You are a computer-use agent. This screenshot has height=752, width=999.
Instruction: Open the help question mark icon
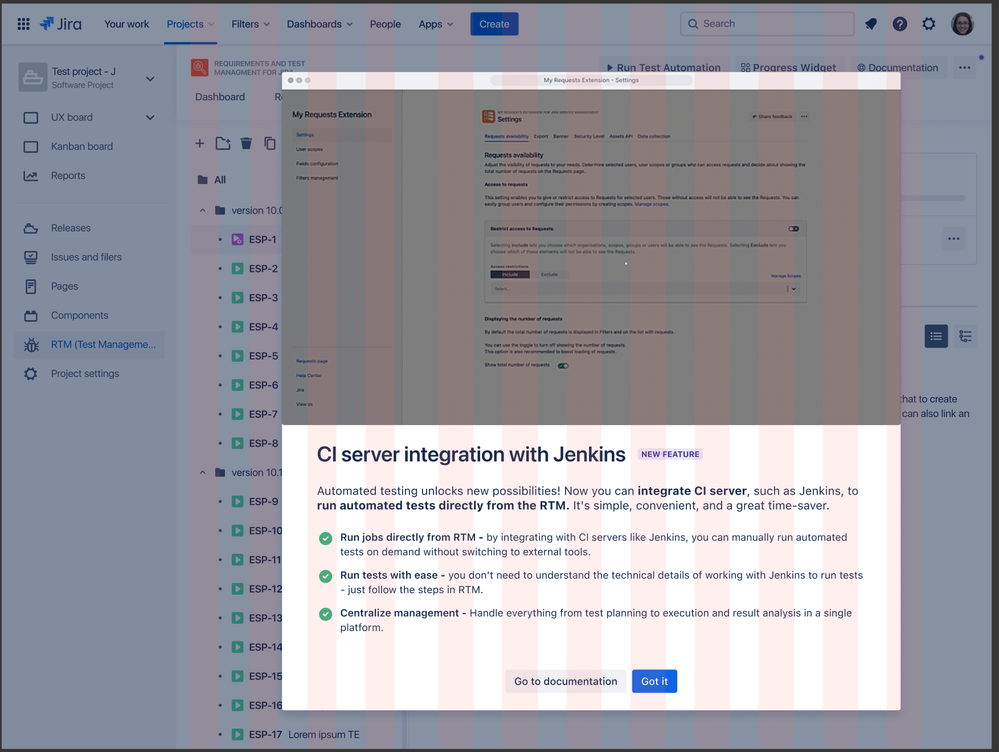[x=900, y=24]
